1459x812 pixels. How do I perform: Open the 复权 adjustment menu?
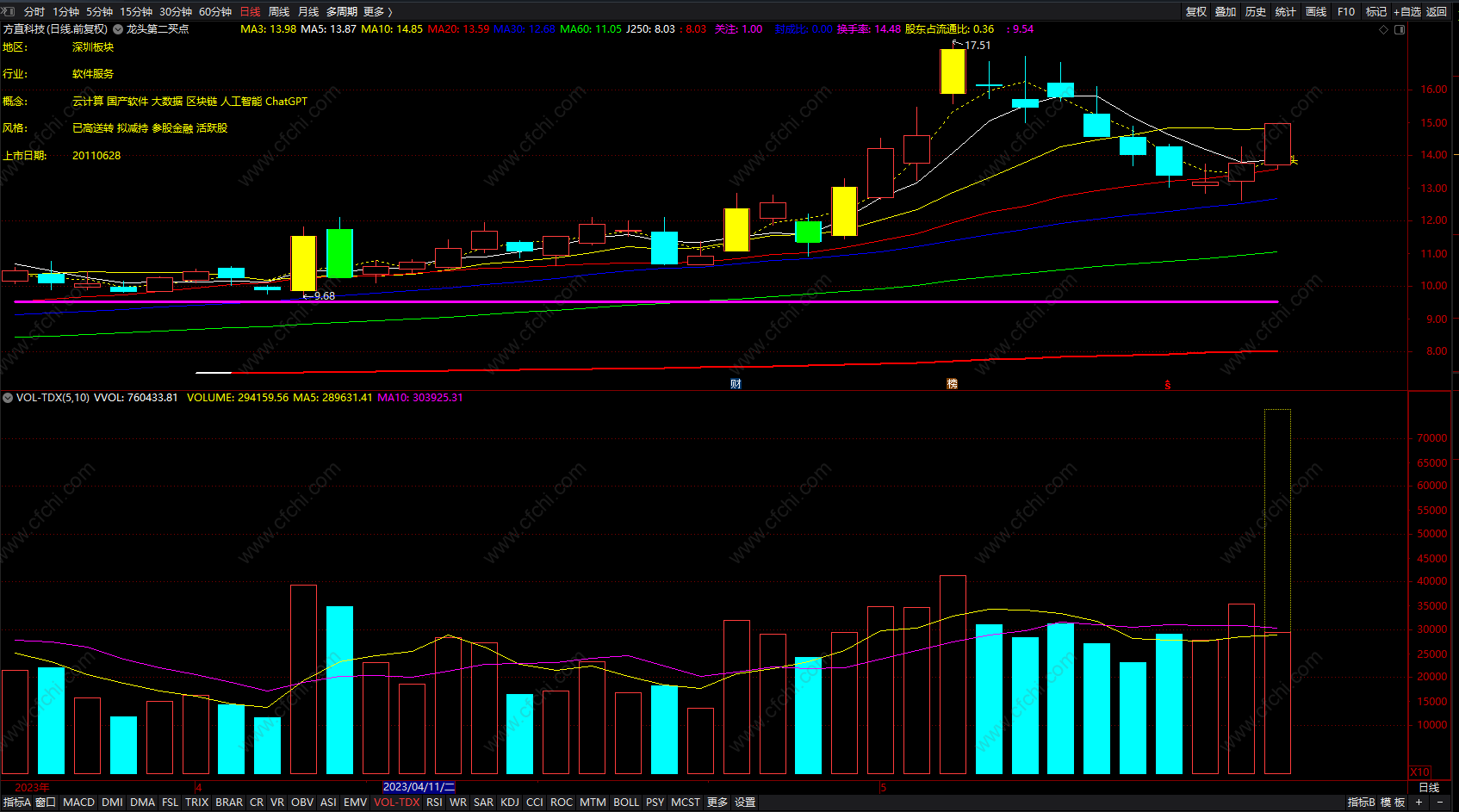1196,11
